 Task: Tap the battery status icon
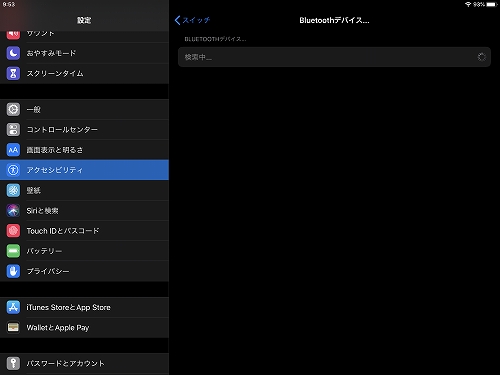[x=491, y=4]
